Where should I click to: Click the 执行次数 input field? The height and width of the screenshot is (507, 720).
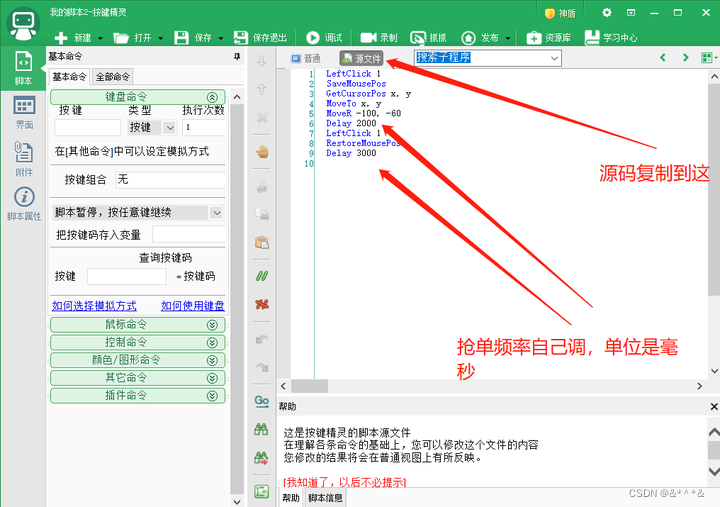click(204, 127)
